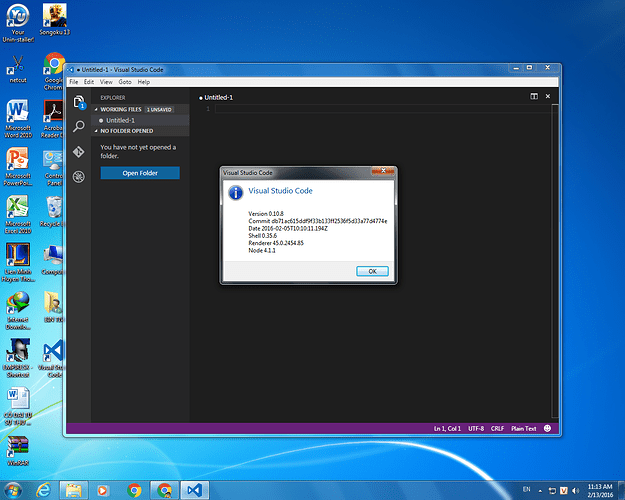Send feedback via the smiley icon
Viewport: 625px width, 500px height.
[x=547, y=428]
